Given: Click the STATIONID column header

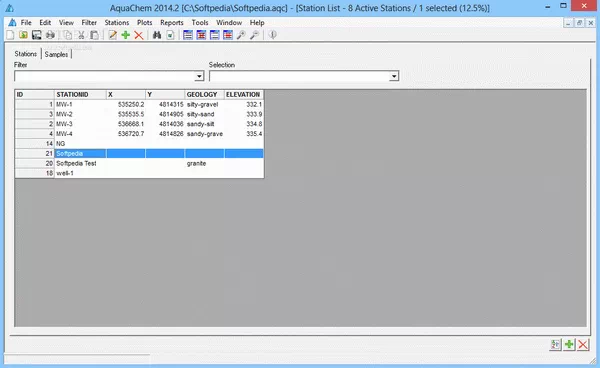Looking at the screenshot, I should [80, 94].
